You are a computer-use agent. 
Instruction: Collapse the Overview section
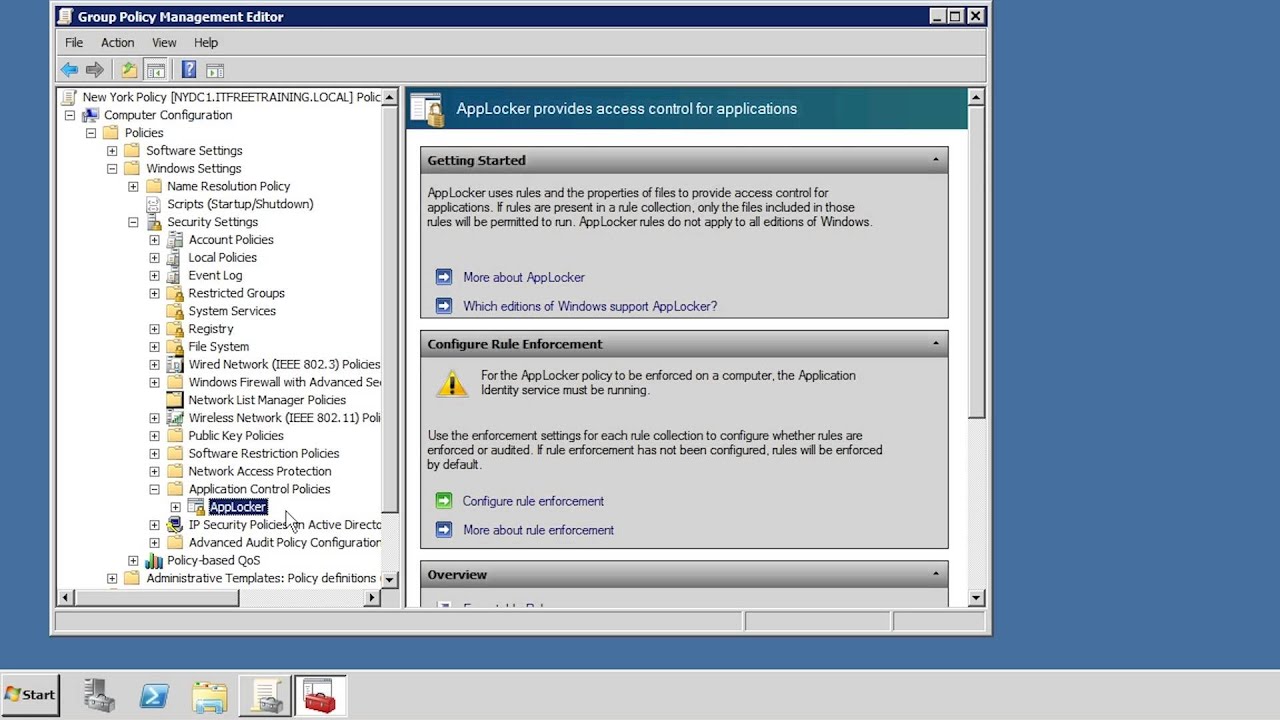click(935, 575)
